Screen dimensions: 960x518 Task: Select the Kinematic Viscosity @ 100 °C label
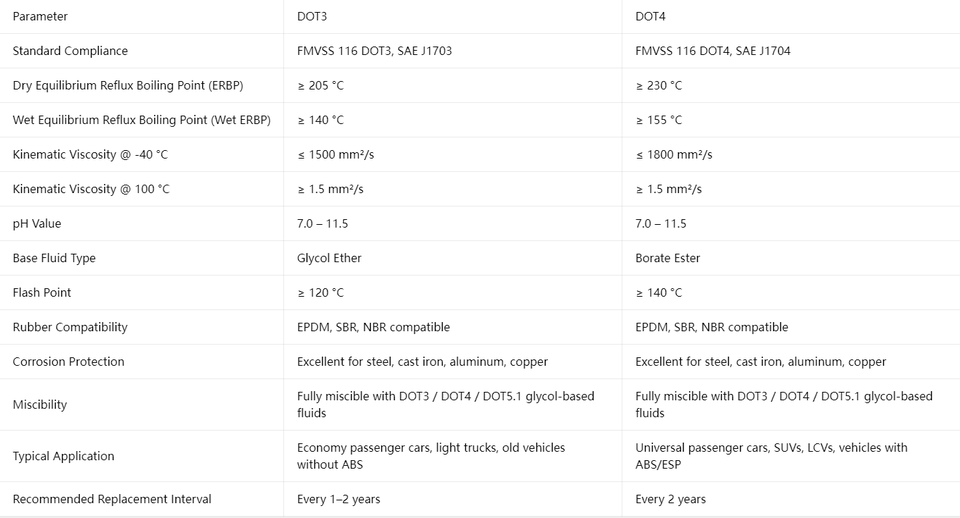coord(91,189)
